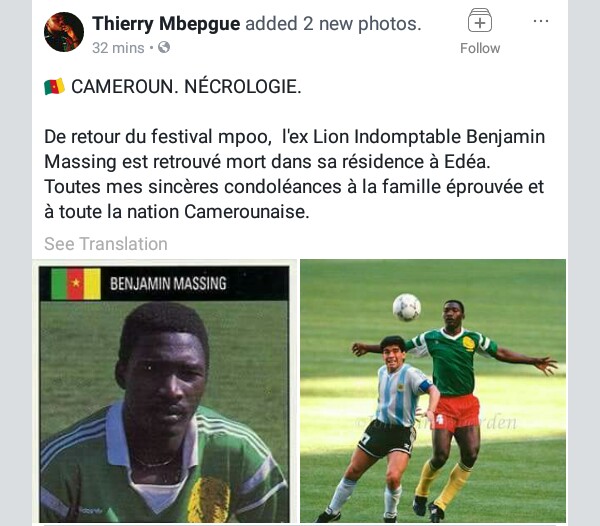Click the yellow crest on green jersey
600x526 pixels.
coord(468,343)
